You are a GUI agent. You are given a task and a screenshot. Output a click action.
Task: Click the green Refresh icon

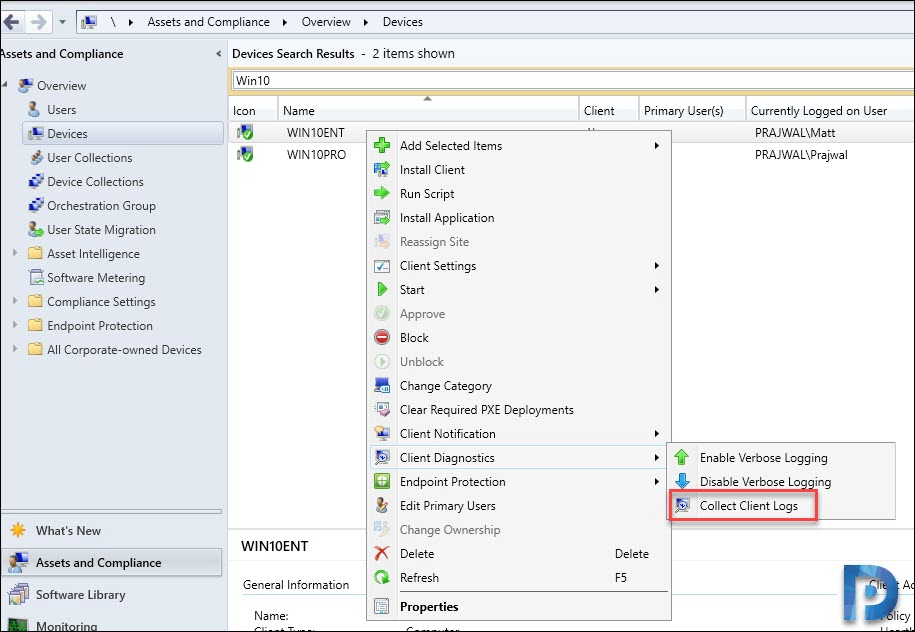pos(382,578)
